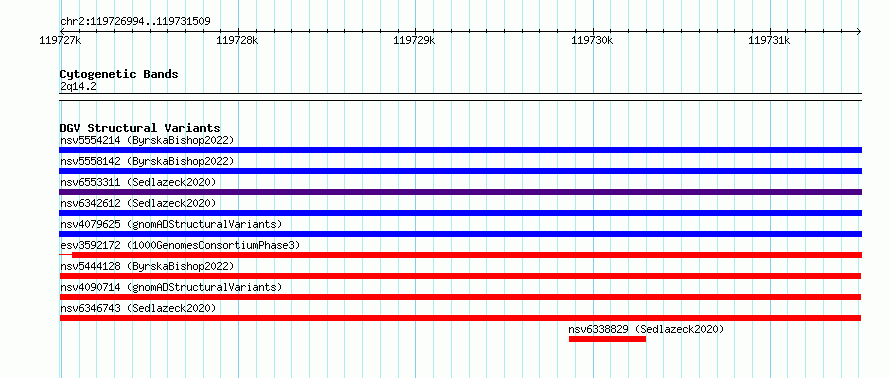The image size is (890, 378).
Task: Select the red bar under nsv6346743
Action: click(x=460, y=318)
